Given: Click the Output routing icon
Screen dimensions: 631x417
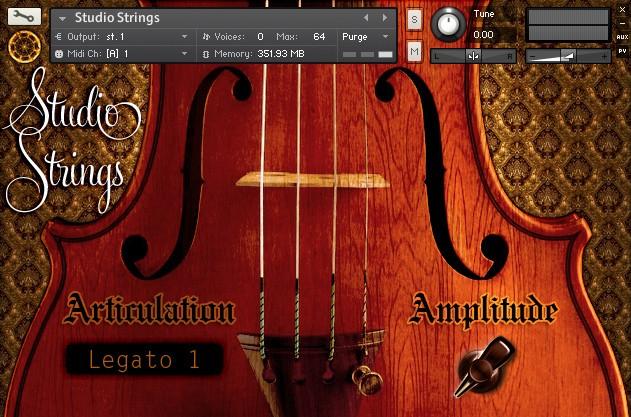Looking at the screenshot, I should coord(59,37).
